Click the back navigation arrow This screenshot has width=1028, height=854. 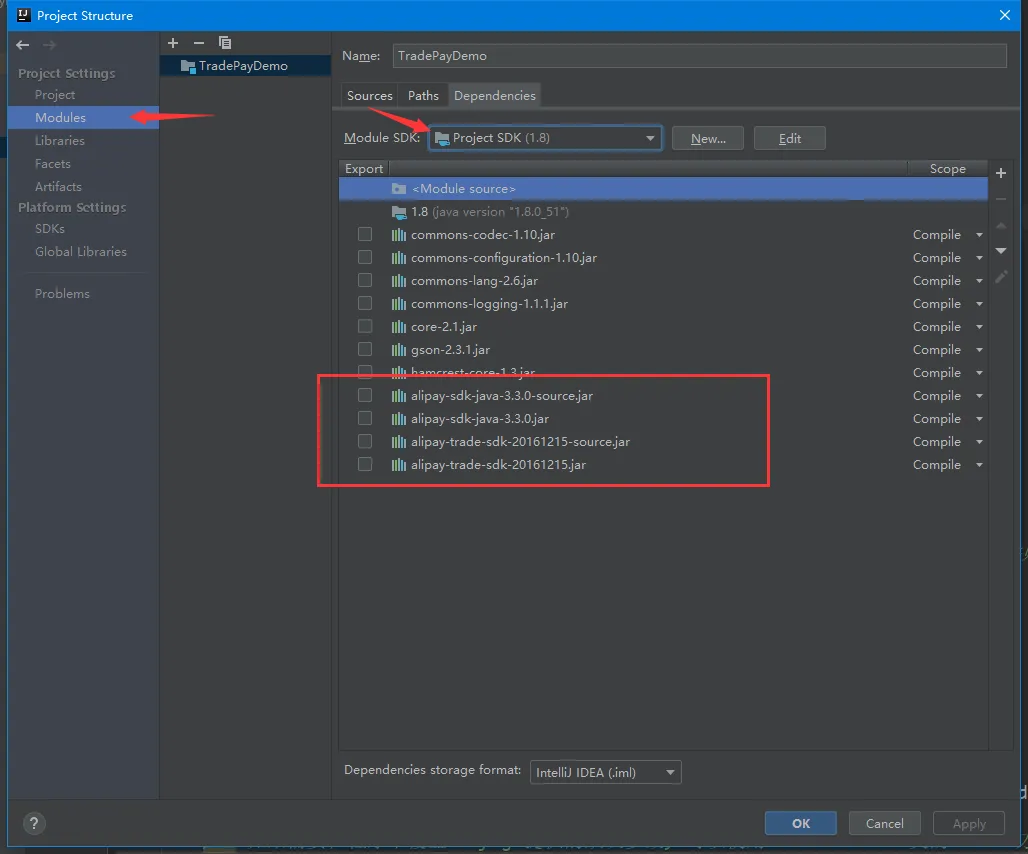click(x=23, y=45)
